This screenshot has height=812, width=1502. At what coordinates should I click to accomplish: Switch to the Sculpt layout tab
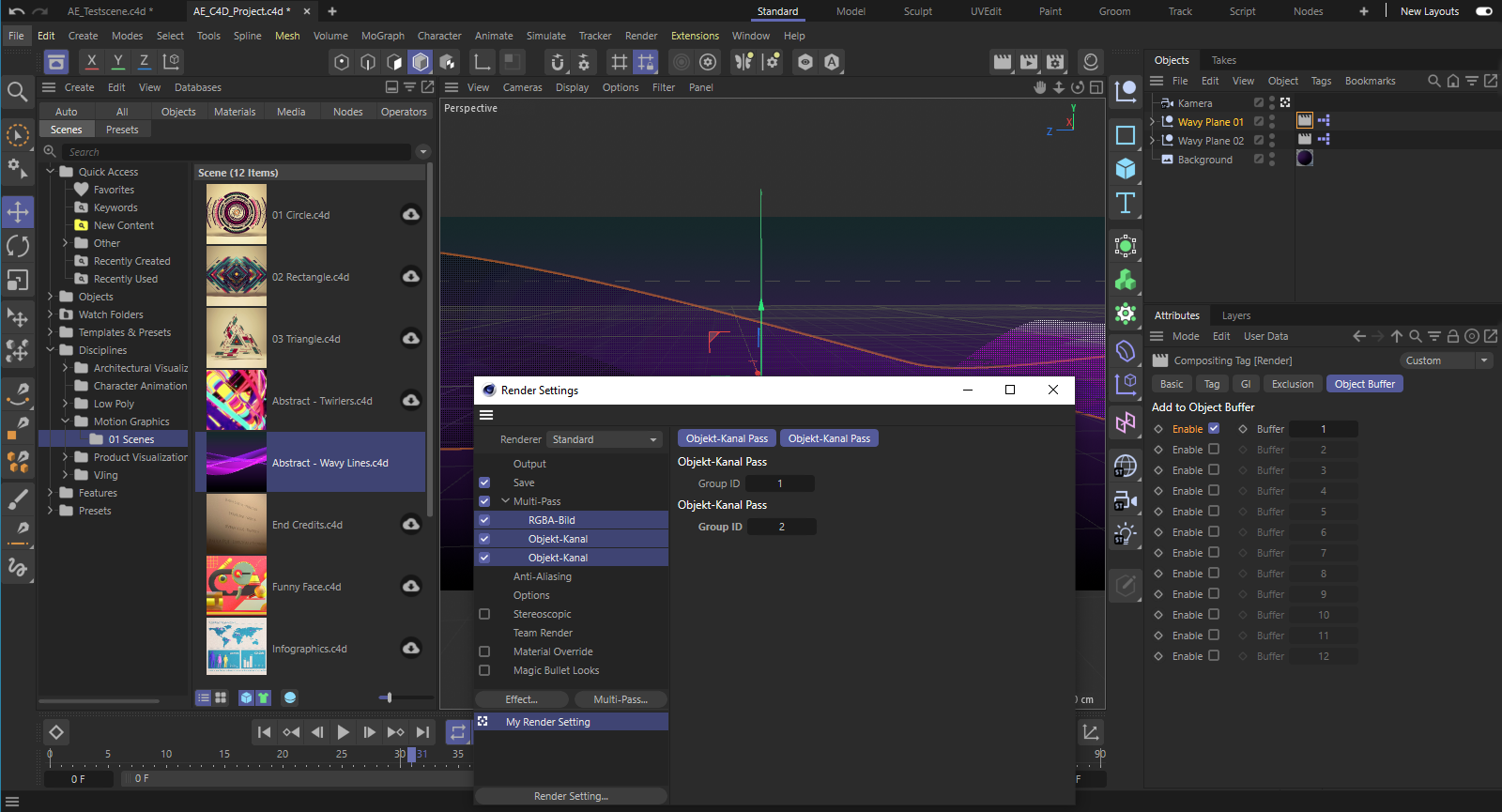(x=917, y=11)
